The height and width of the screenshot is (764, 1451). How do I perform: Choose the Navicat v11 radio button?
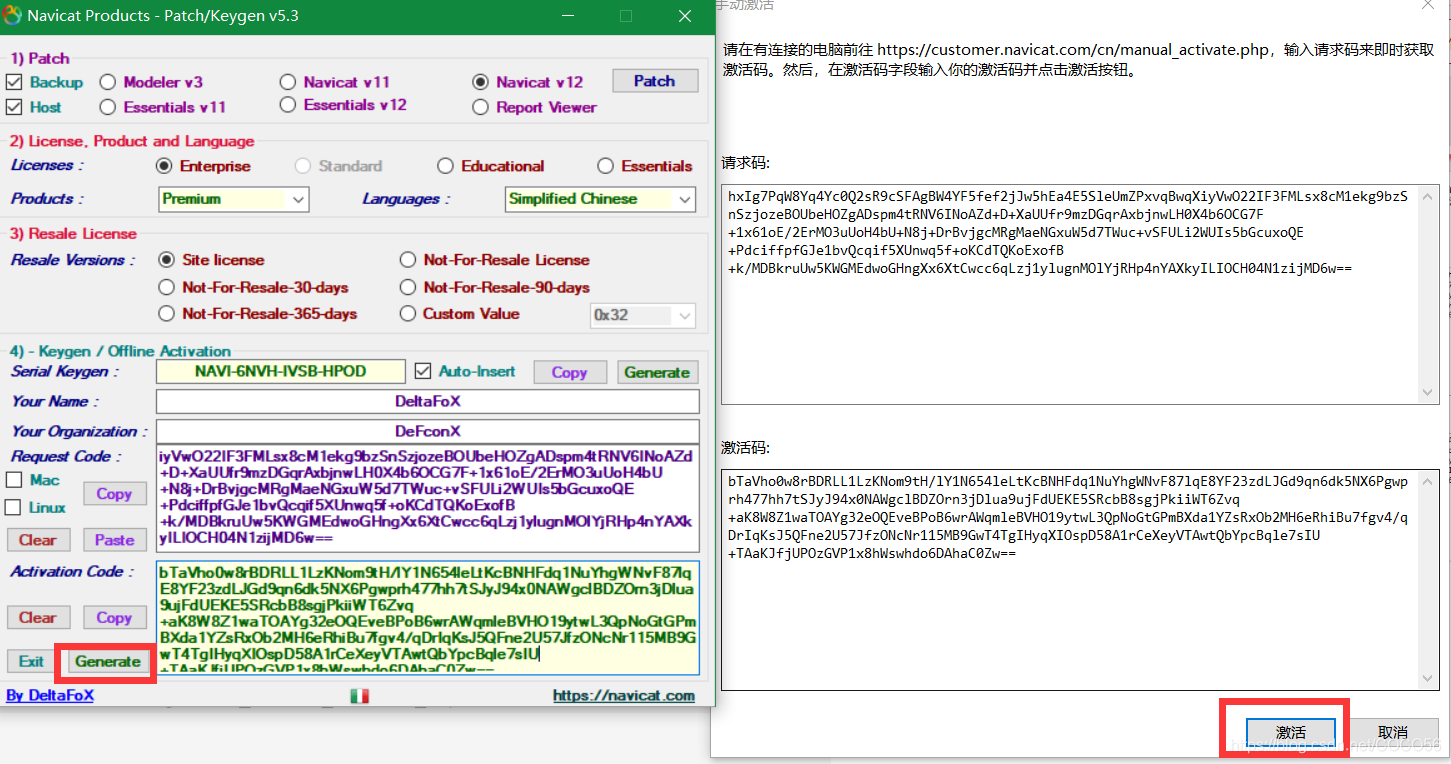point(288,82)
